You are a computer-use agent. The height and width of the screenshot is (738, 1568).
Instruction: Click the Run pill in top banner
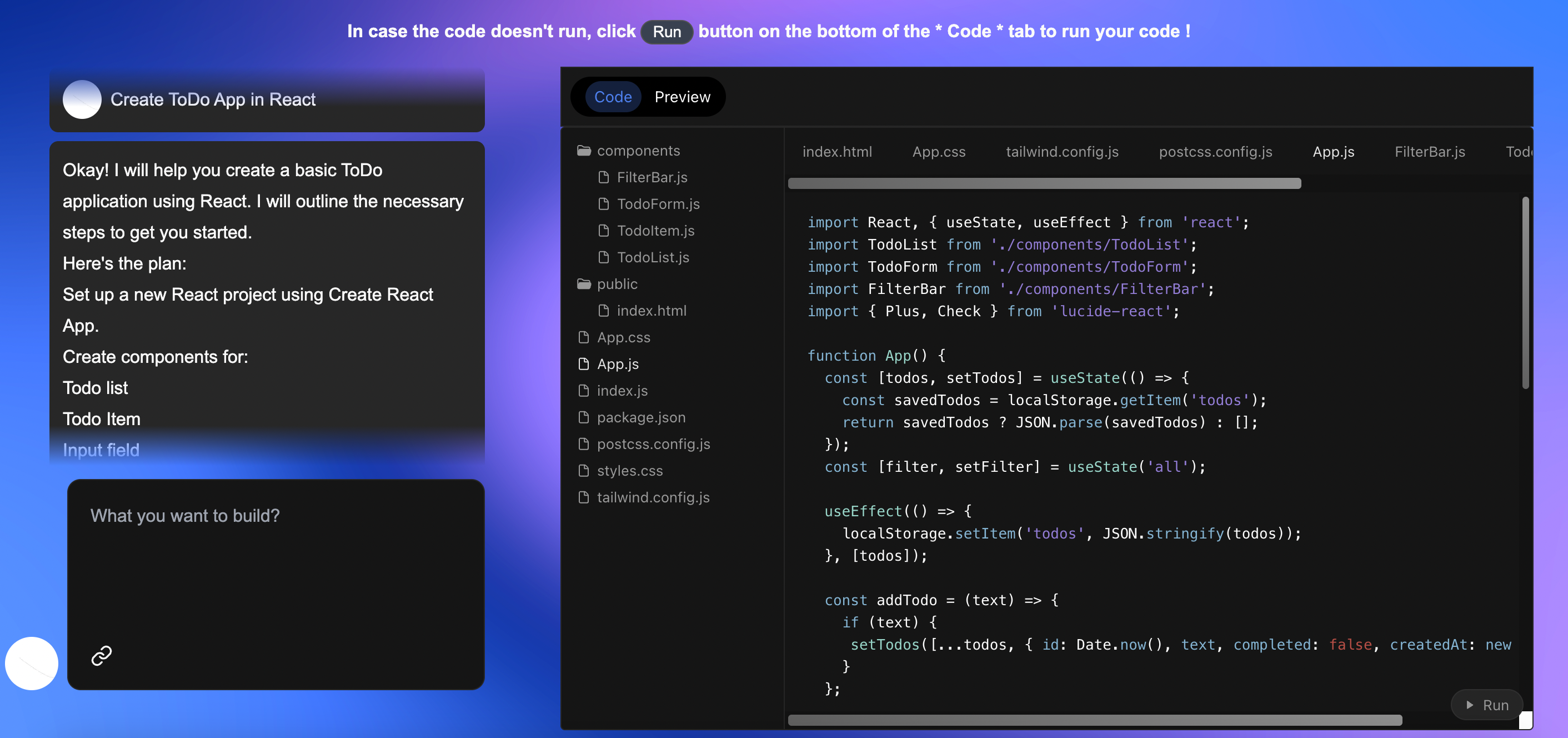[667, 32]
